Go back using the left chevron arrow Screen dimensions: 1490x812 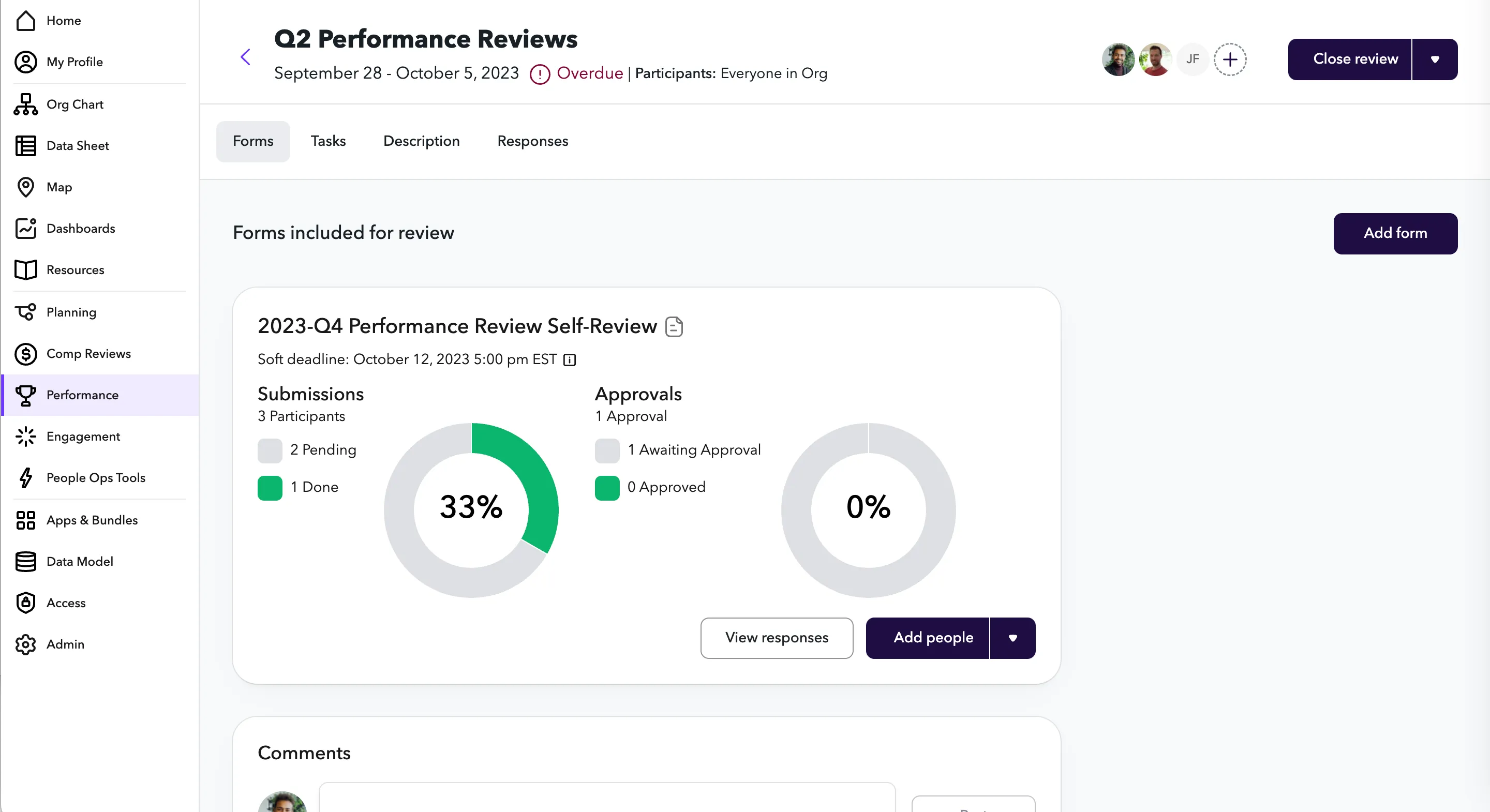click(x=245, y=57)
